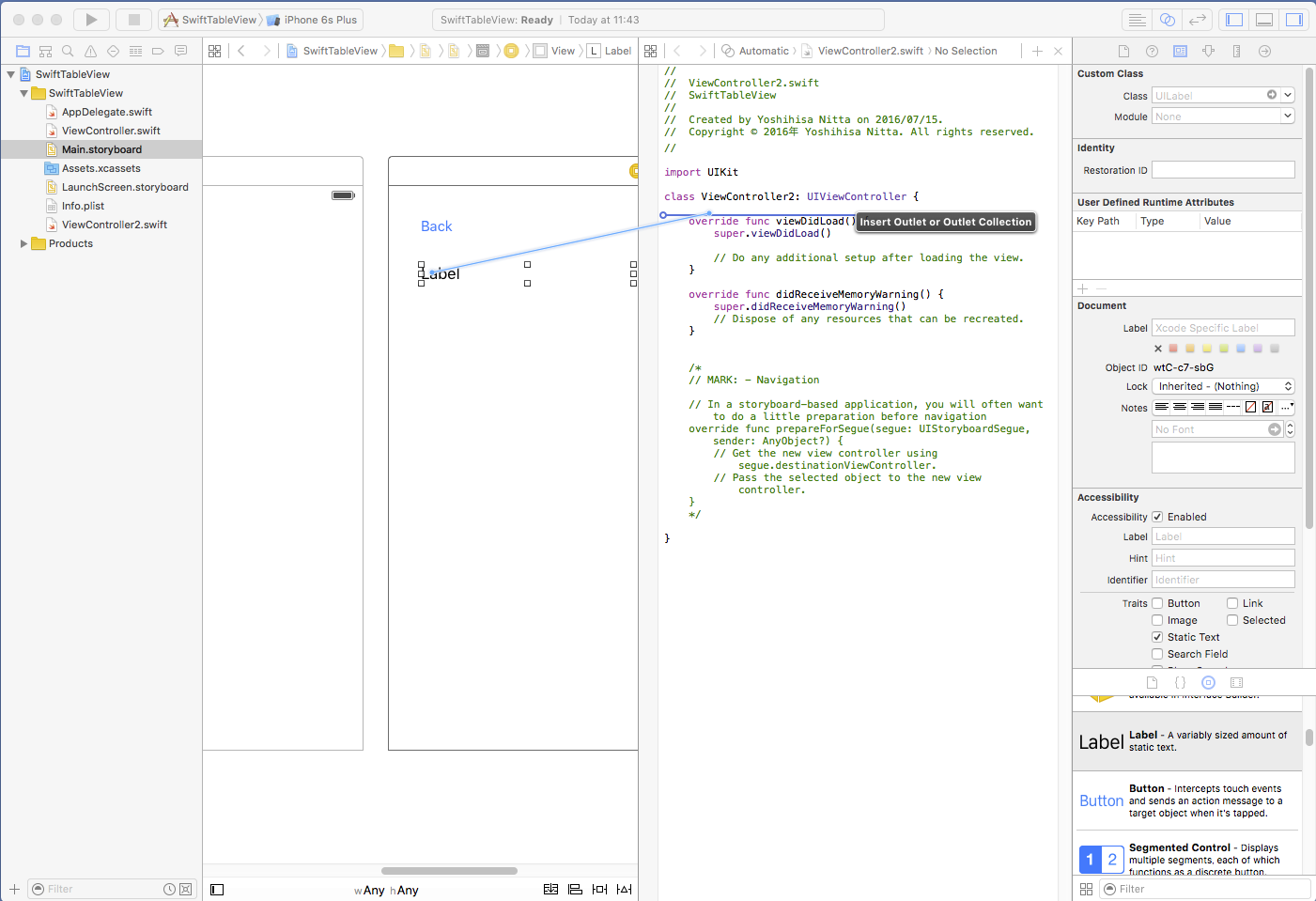Viewport: 1316px width, 901px height.
Task: Pick the red document label color
Action: (1173, 349)
